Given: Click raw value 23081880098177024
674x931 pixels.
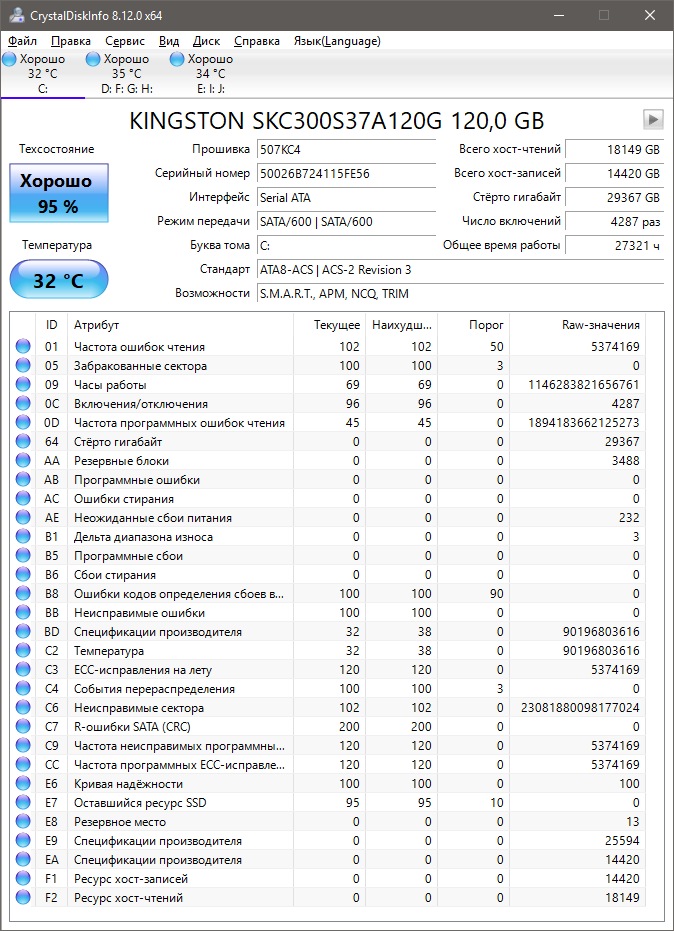Looking at the screenshot, I should click(580, 708).
